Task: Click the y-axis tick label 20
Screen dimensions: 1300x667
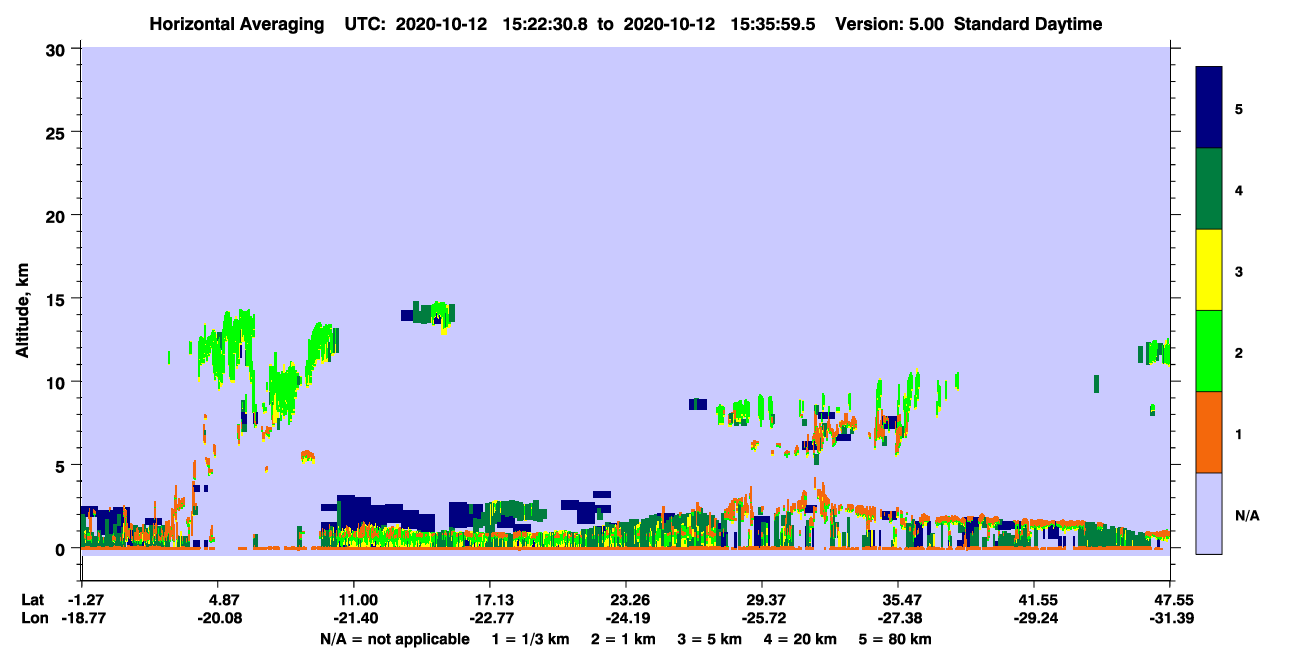Action: tap(58, 215)
